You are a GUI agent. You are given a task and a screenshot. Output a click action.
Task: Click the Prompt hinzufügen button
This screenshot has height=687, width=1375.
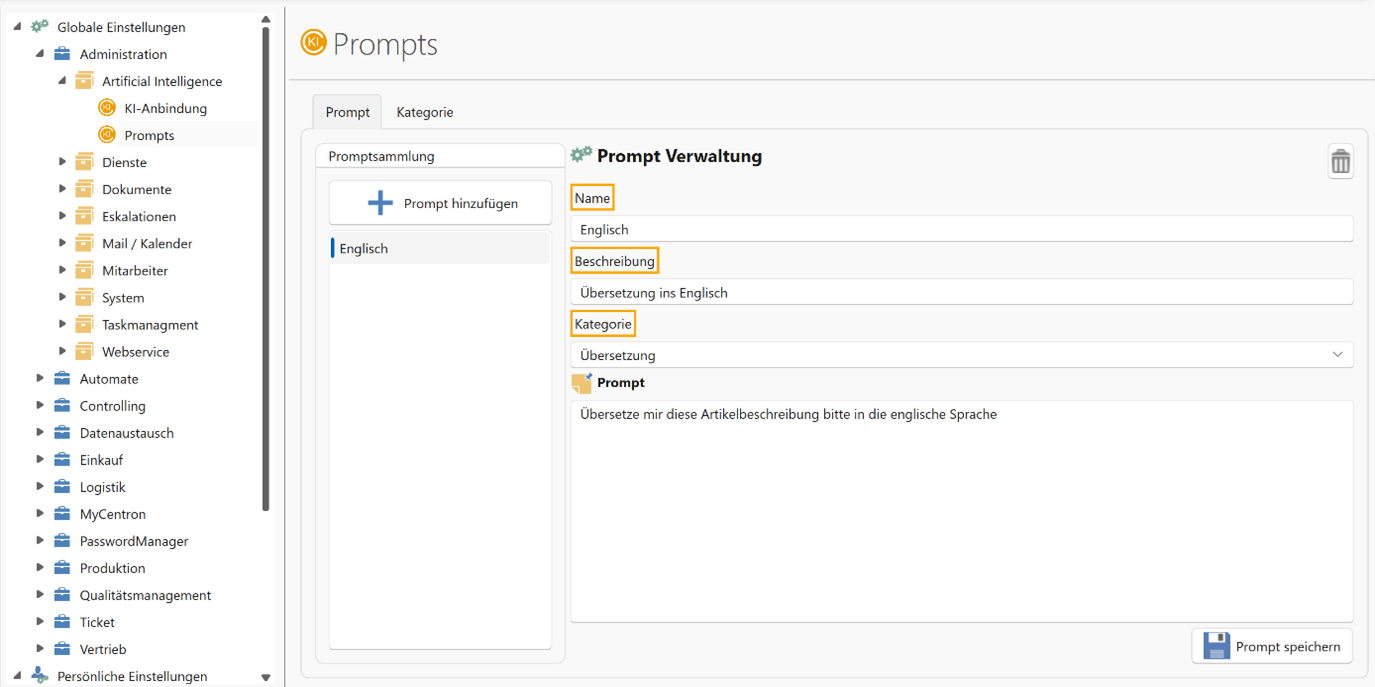tap(440, 203)
